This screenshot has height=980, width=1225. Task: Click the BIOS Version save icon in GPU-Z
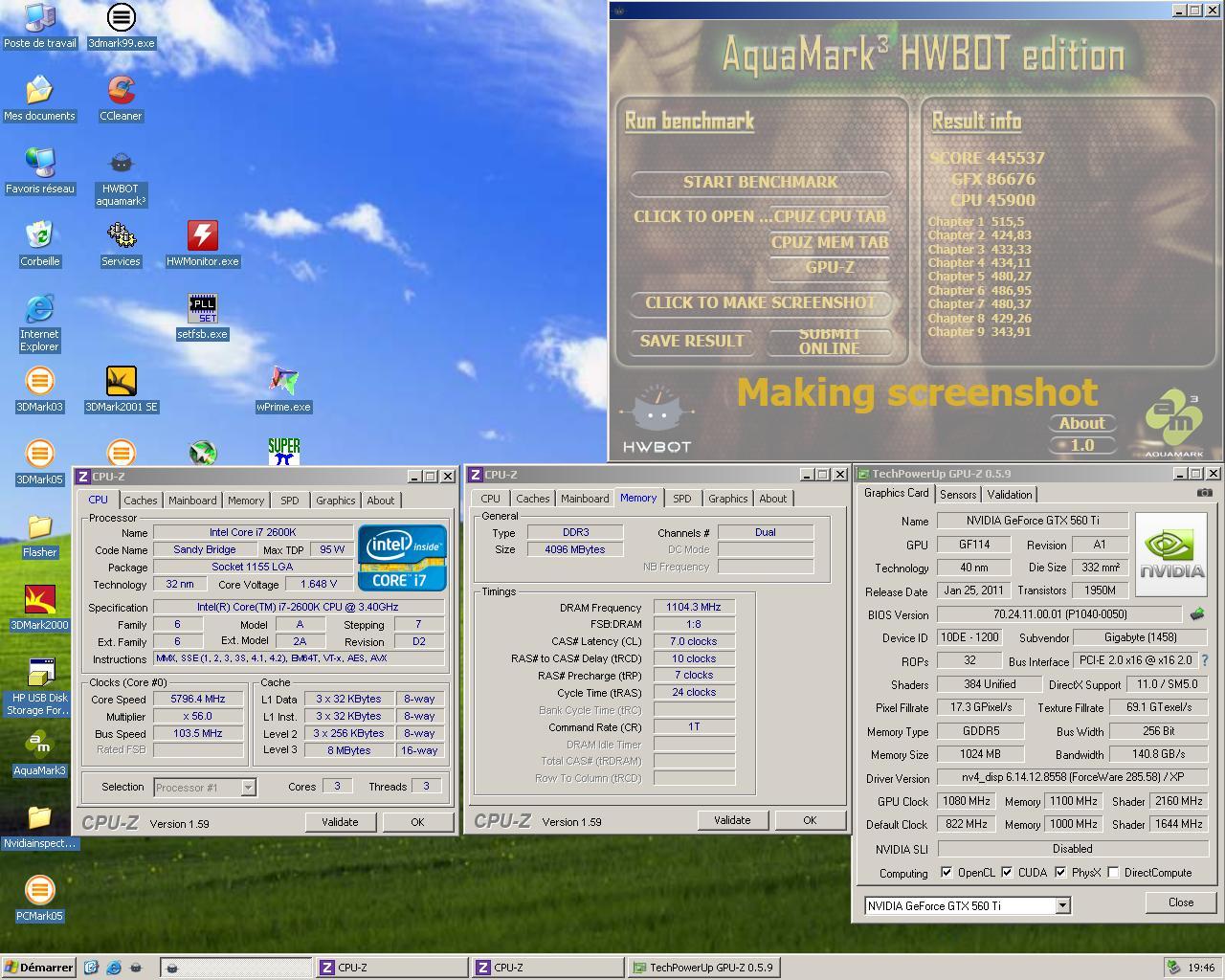1196,614
